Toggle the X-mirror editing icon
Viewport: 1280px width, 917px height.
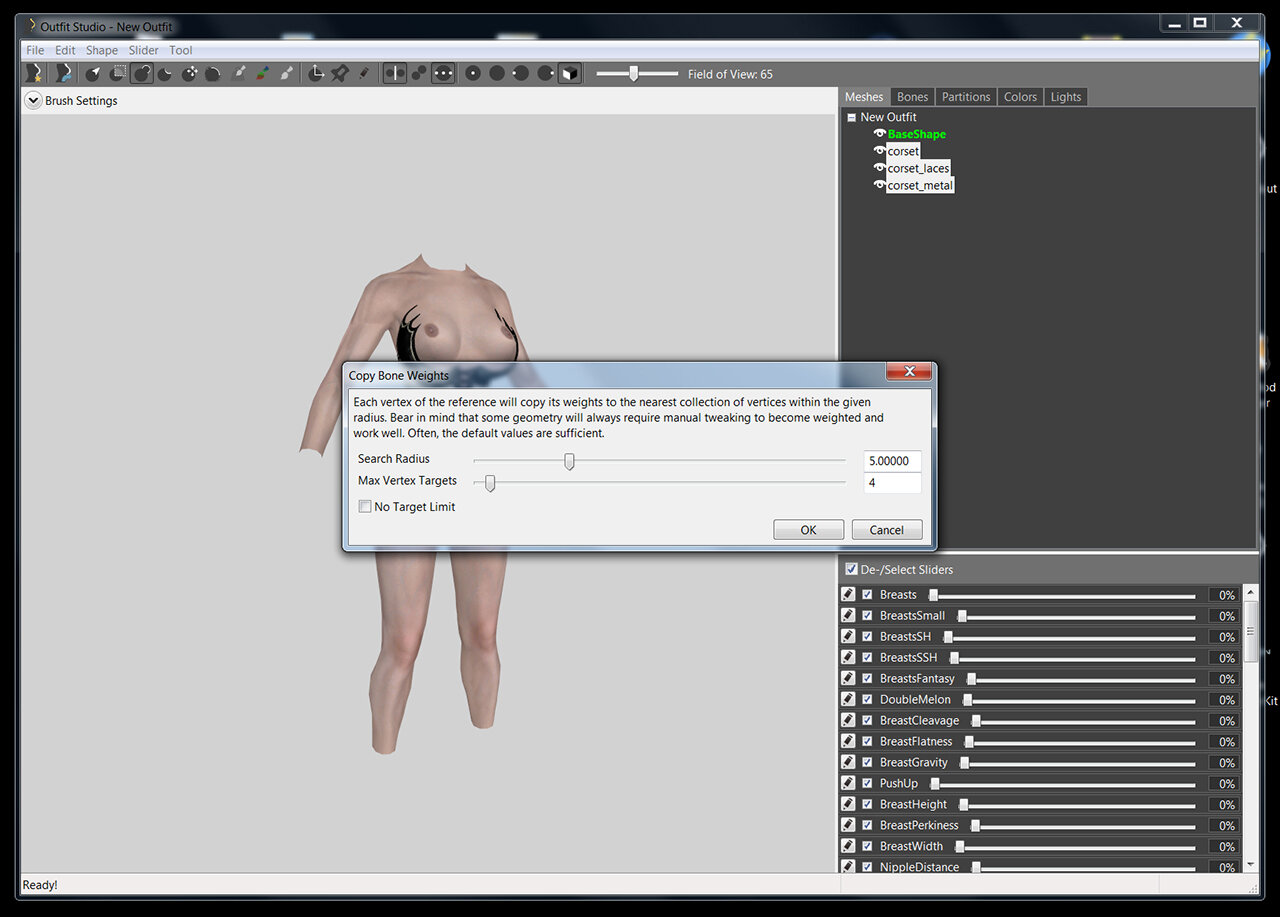(x=395, y=73)
